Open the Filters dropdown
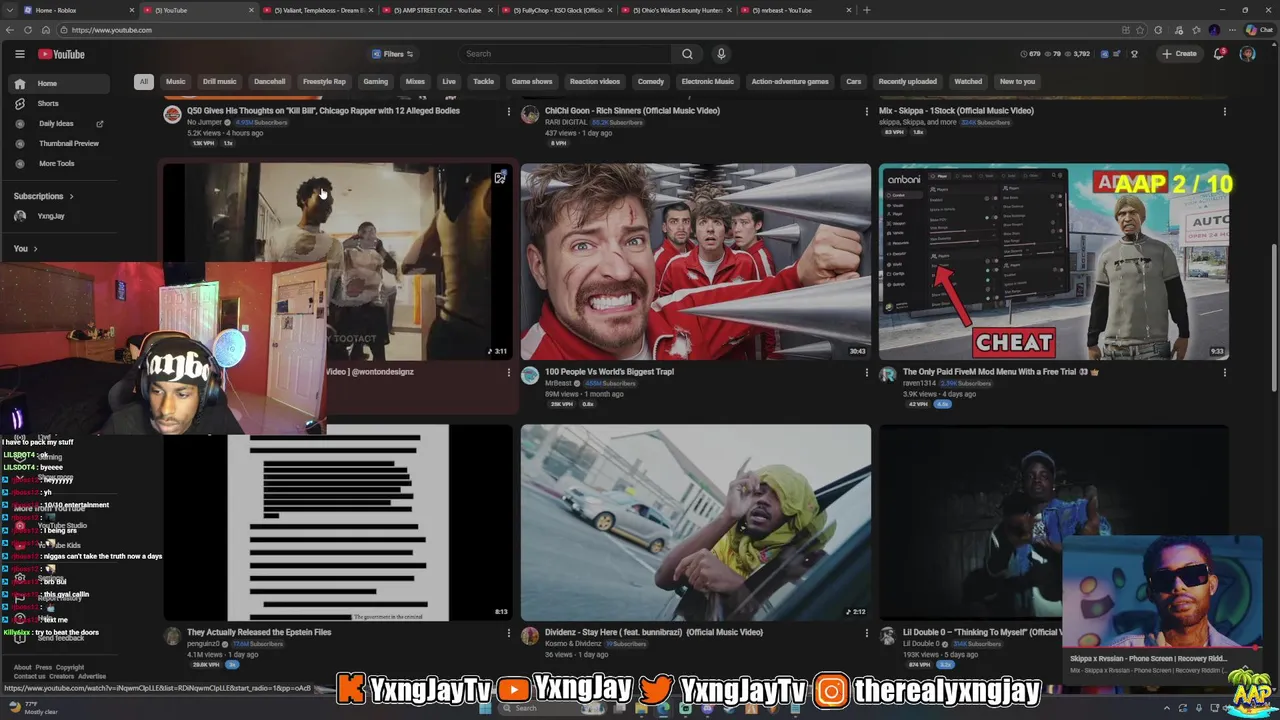The width and height of the screenshot is (1280, 720). [x=392, y=54]
